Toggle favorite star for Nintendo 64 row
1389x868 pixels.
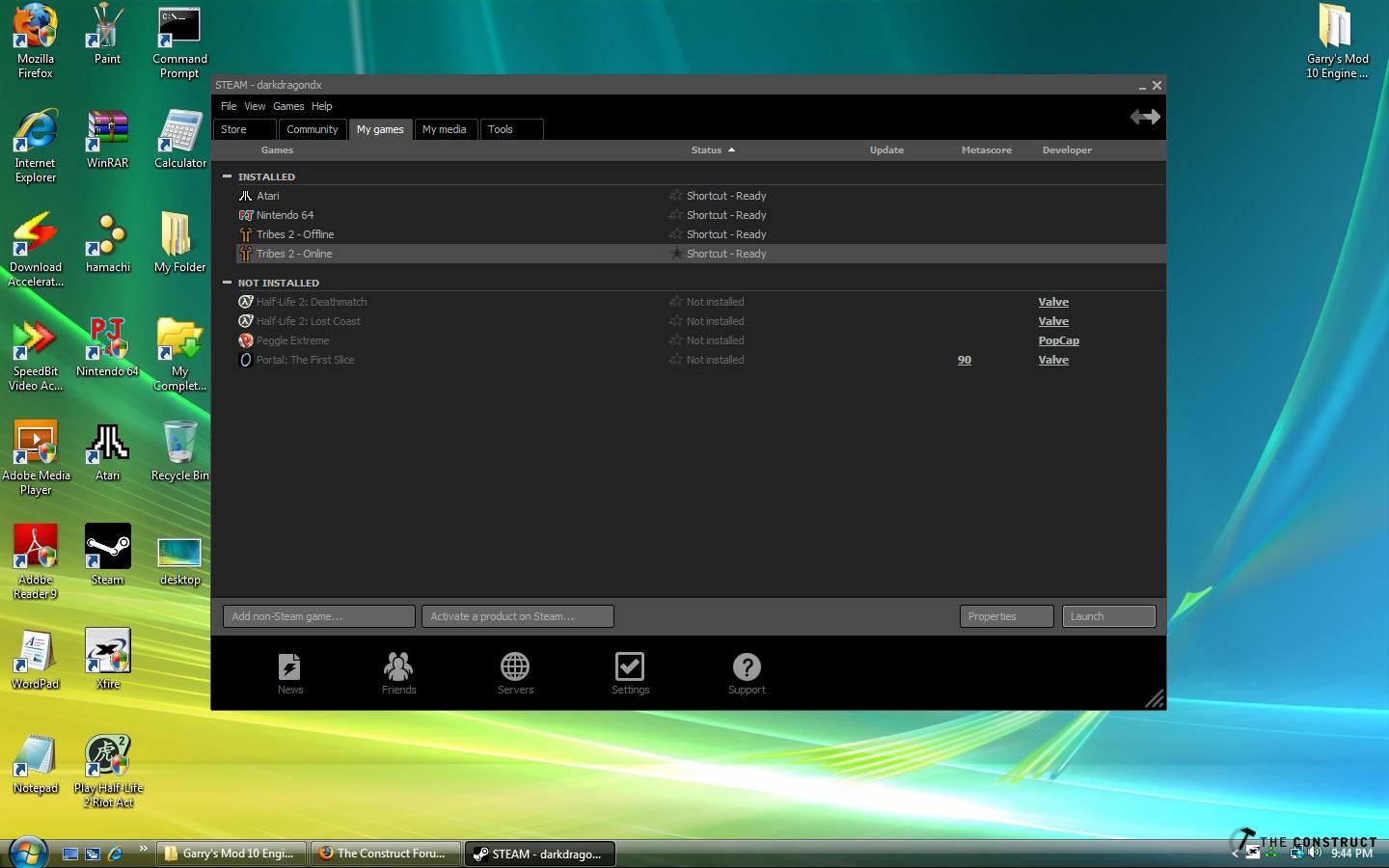[675, 215]
